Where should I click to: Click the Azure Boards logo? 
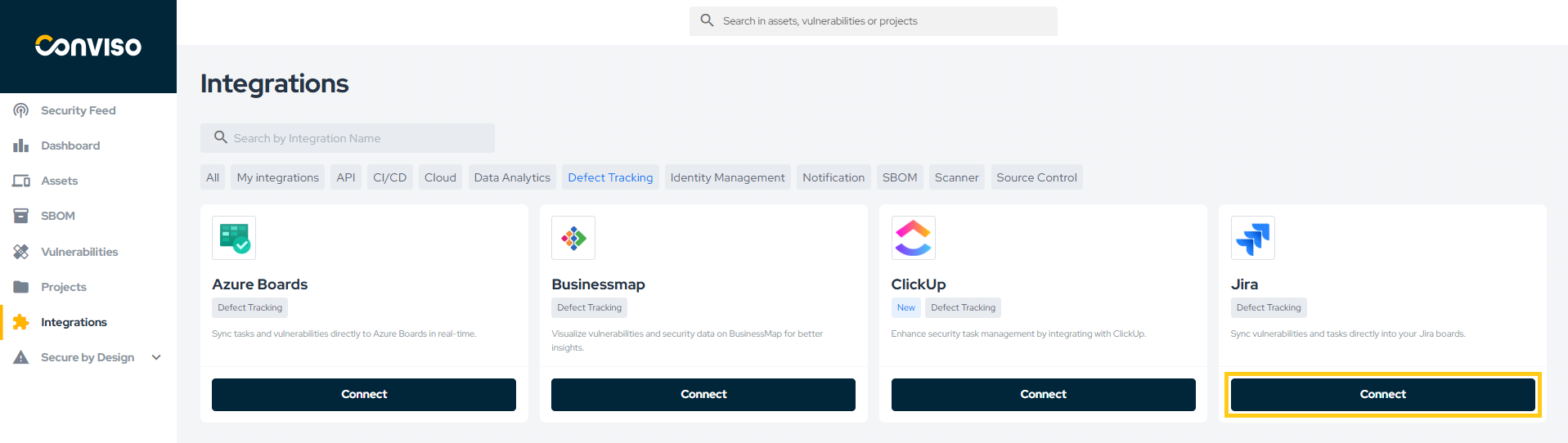(x=234, y=238)
